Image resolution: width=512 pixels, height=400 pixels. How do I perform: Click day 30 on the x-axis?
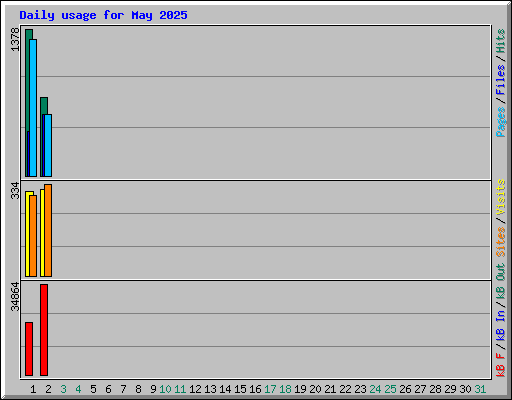[465, 389]
